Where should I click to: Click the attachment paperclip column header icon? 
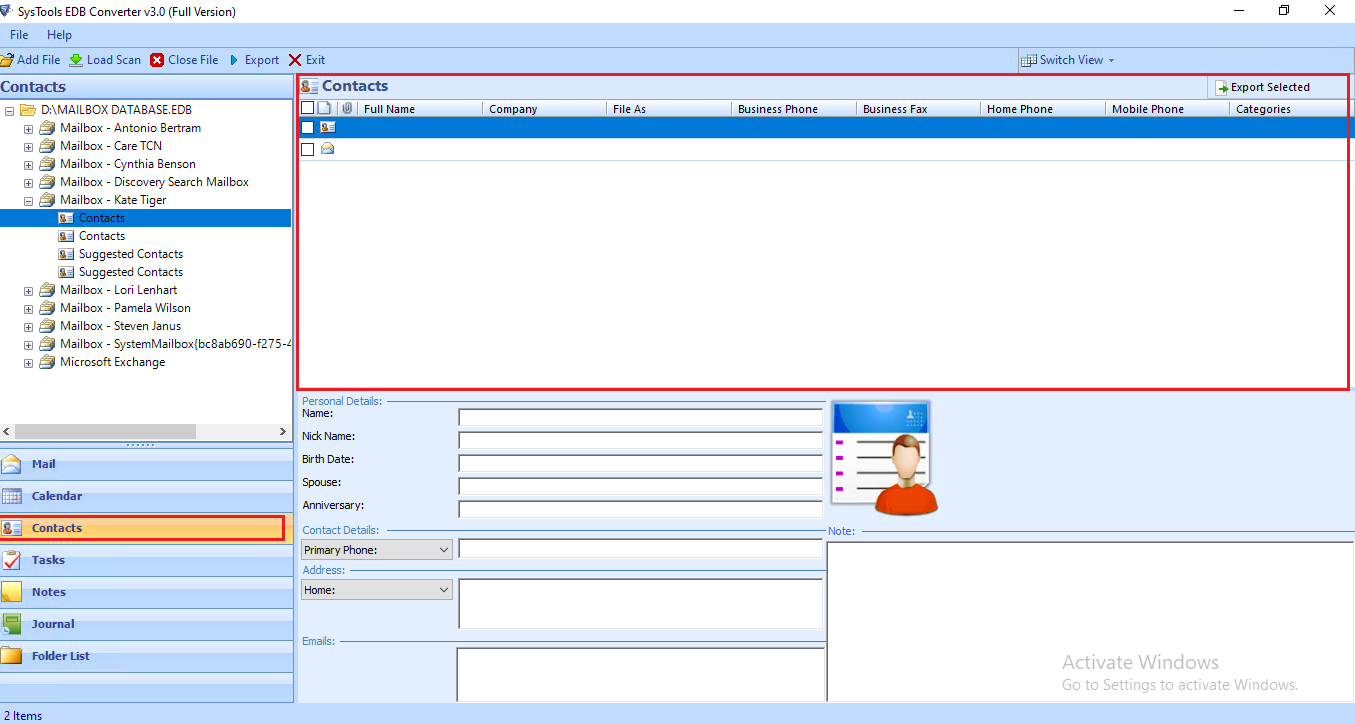point(347,108)
